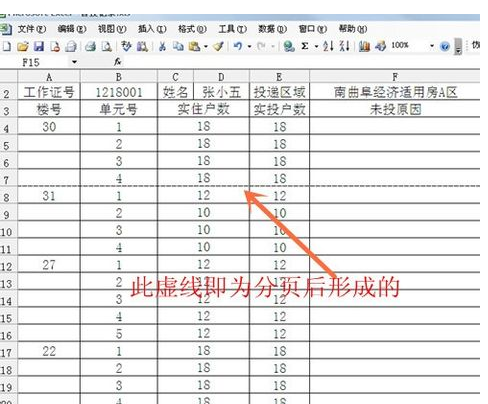This screenshot has height=404, width=488.
Task: Sort ascending with the A-Z icon
Action: coord(328,46)
